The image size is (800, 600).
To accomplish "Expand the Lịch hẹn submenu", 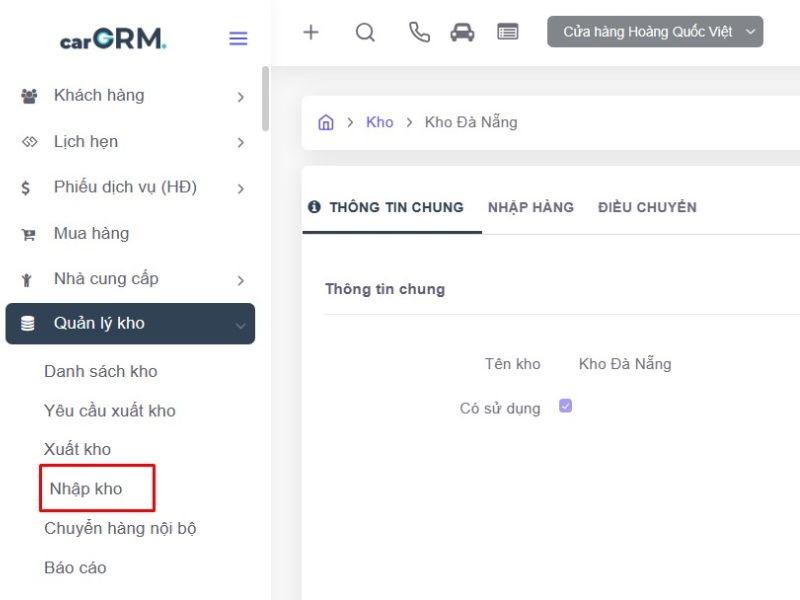I will pos(240,141).
